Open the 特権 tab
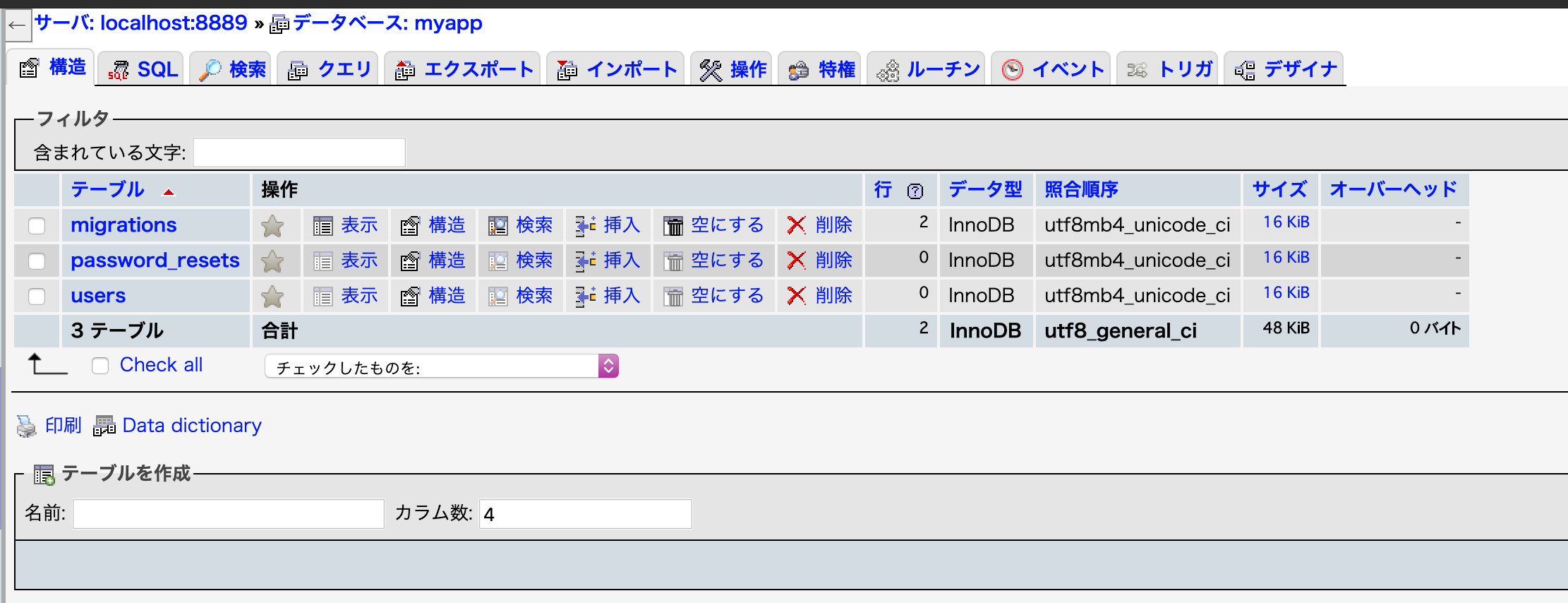 tap(820, 69)
